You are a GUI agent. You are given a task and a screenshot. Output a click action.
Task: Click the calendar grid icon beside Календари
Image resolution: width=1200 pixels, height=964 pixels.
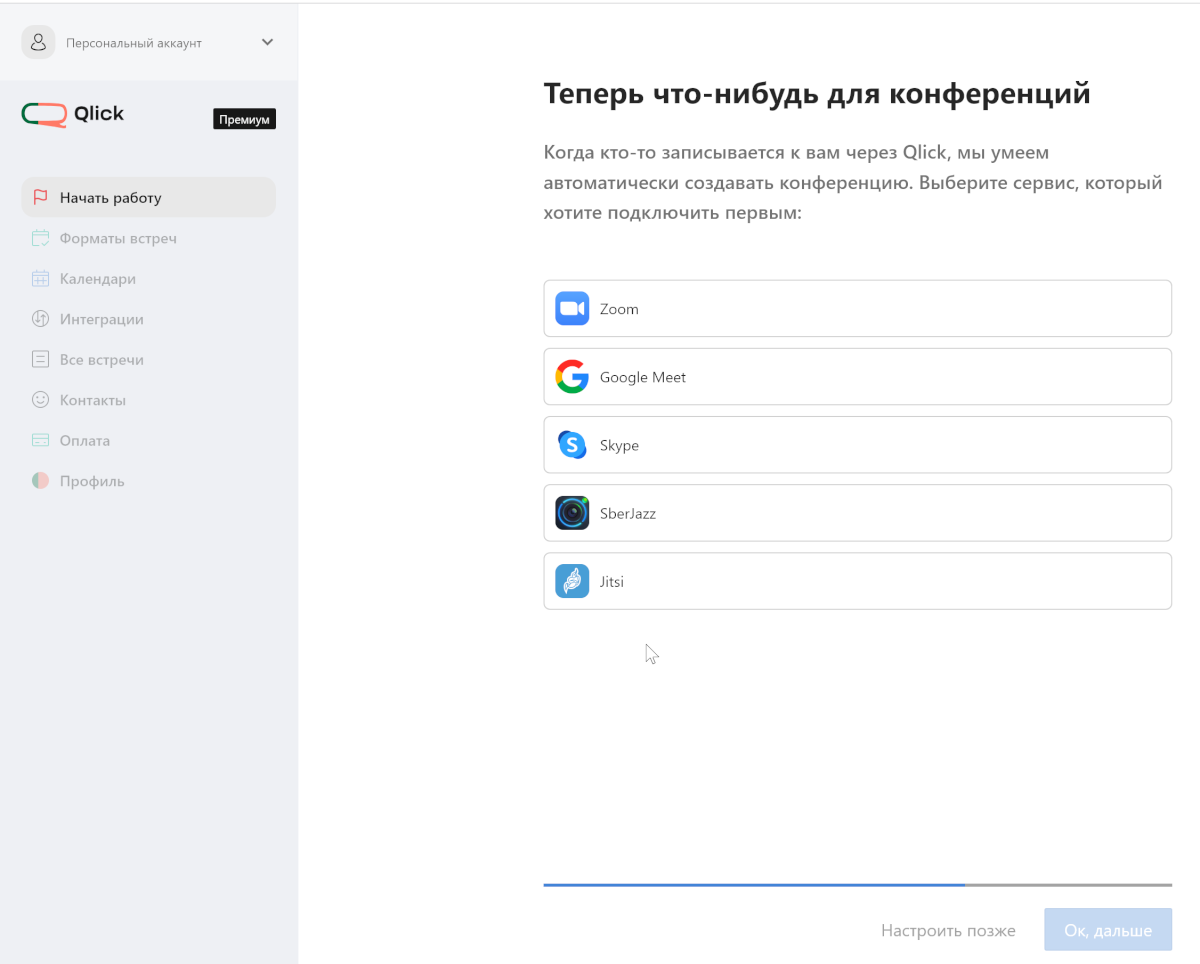pyautogui.click(x=40, y=279)
